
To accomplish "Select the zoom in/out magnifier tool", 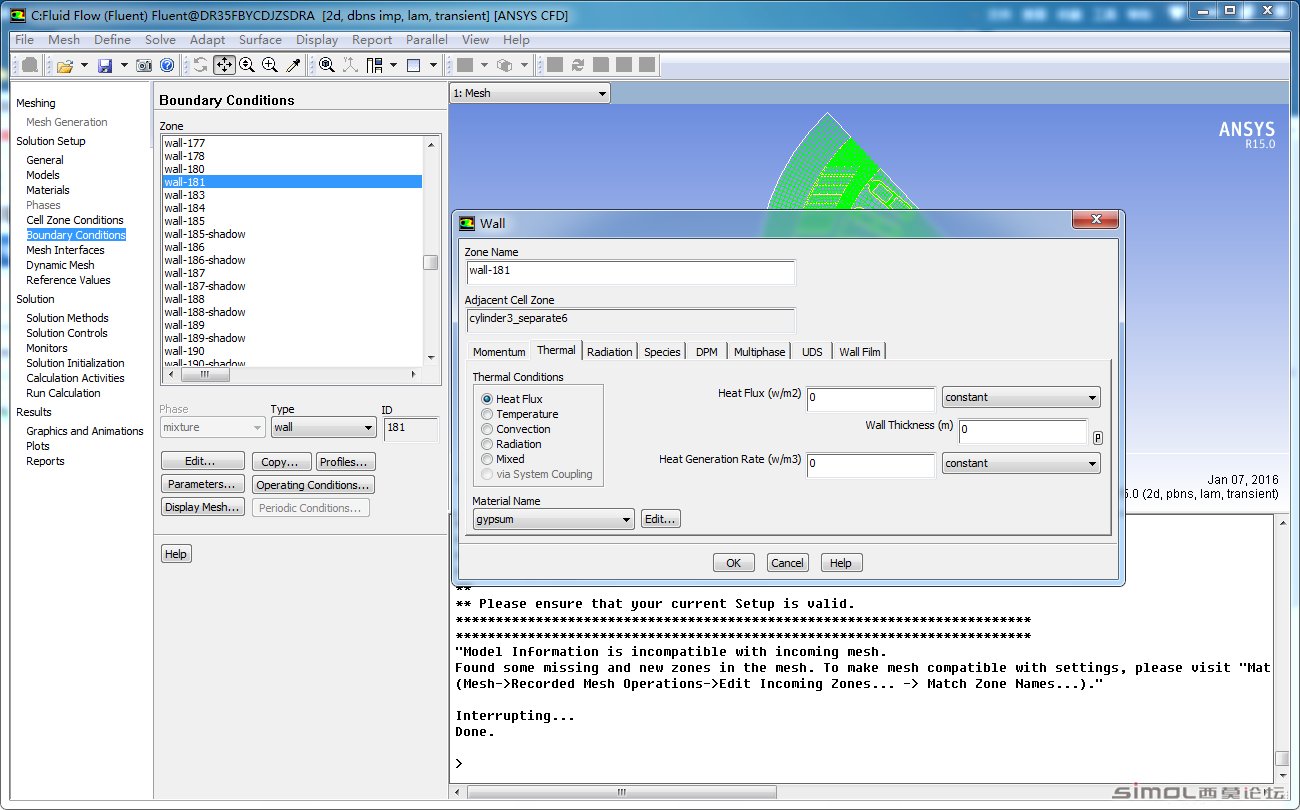I will [x=247, y=65].
